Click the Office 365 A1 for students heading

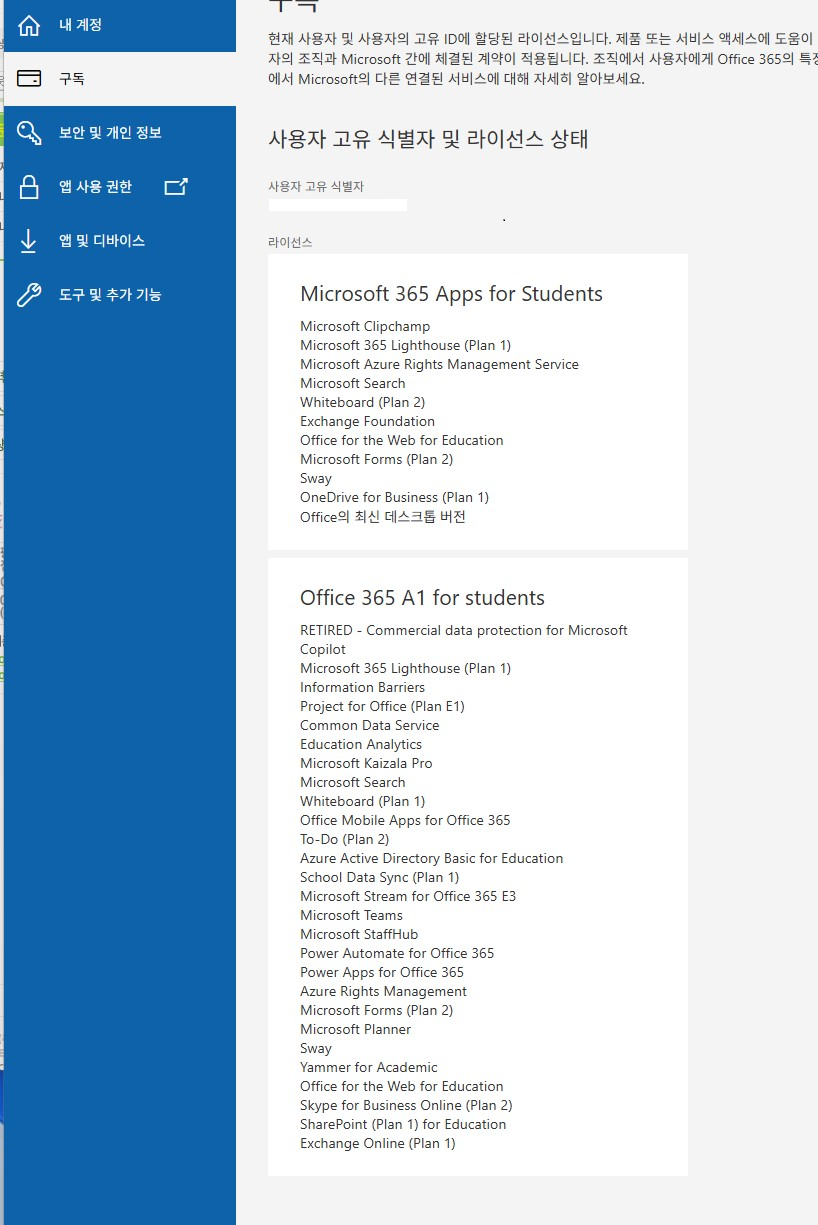tap(422, 598)
